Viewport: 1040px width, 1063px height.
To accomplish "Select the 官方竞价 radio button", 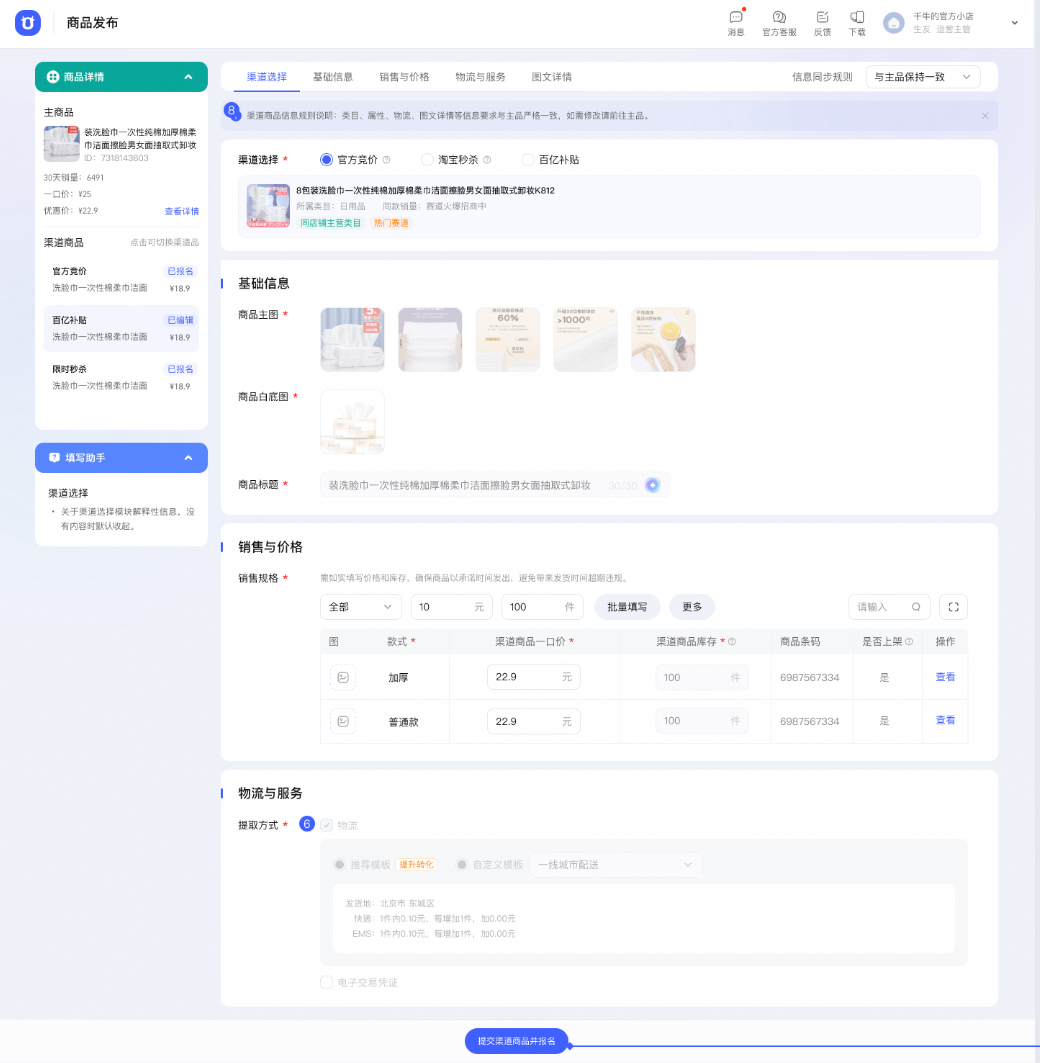I will (x=326, y=159).
